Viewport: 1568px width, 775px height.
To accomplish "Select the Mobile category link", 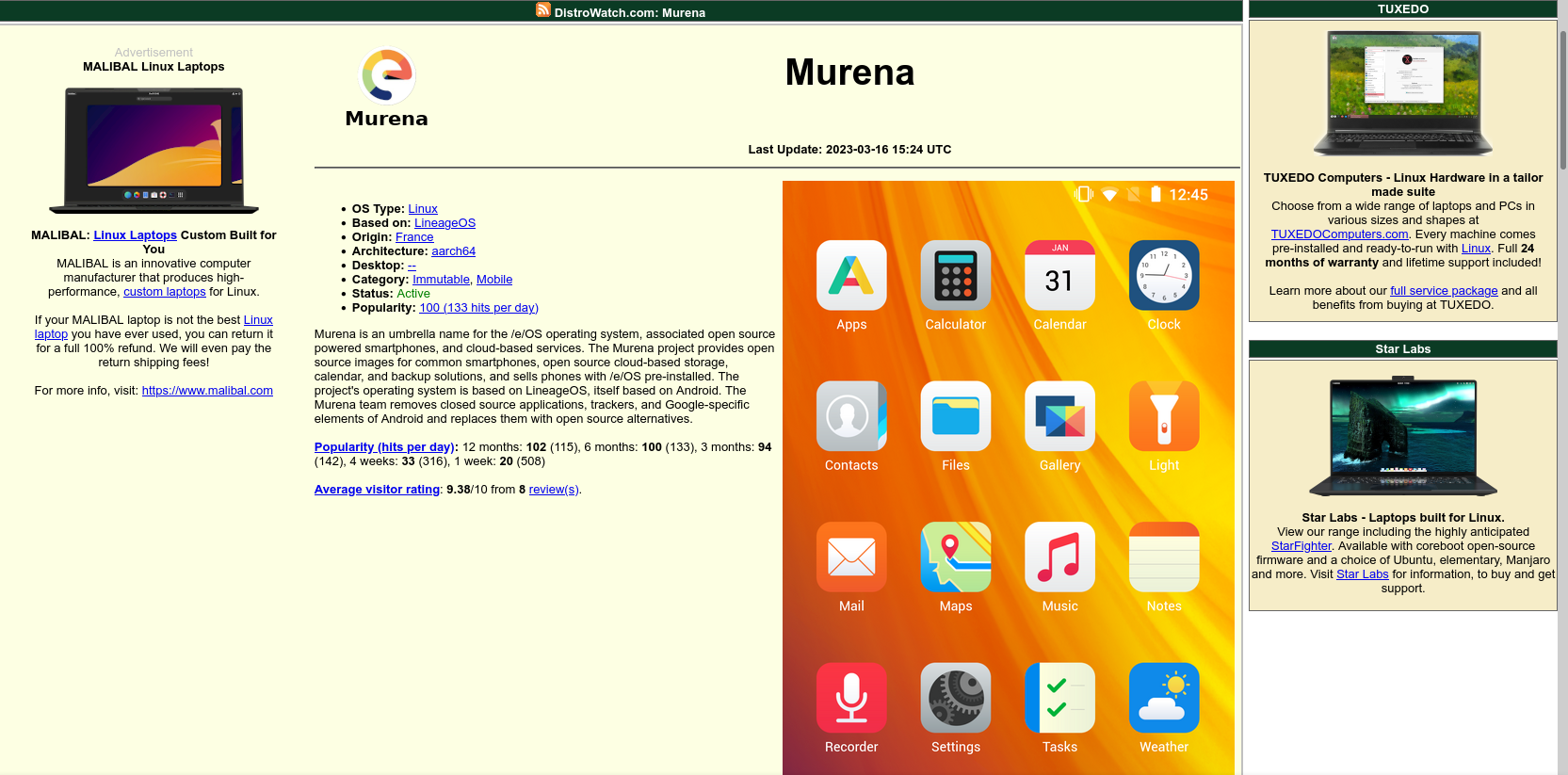I will point(494,280).
